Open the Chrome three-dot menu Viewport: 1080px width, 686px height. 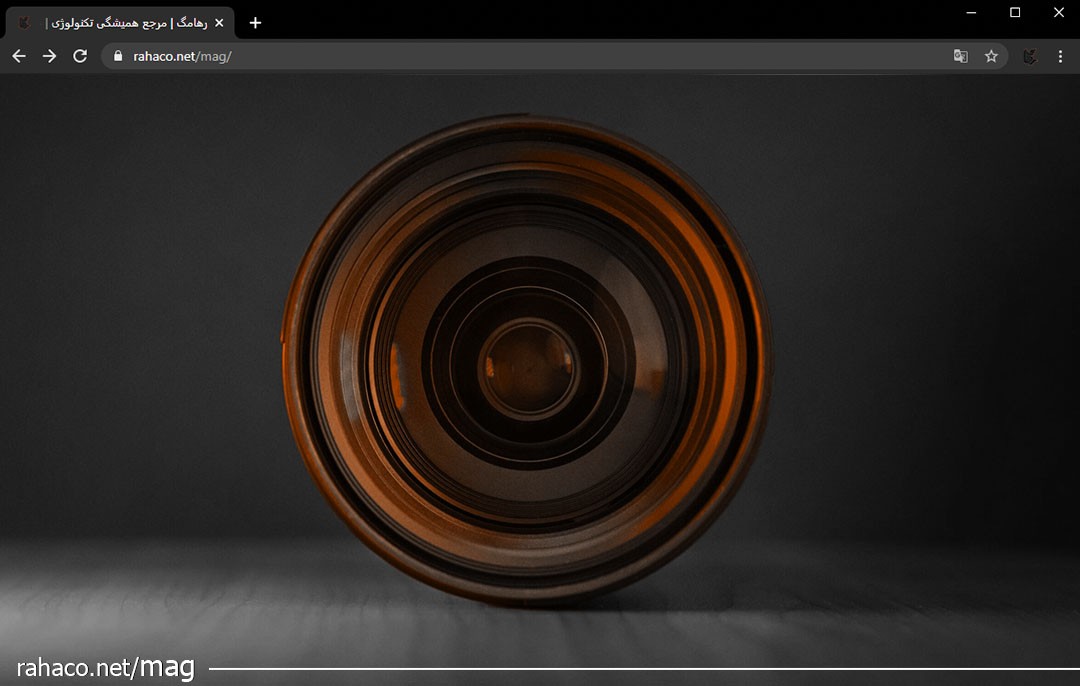(1060, 57)
